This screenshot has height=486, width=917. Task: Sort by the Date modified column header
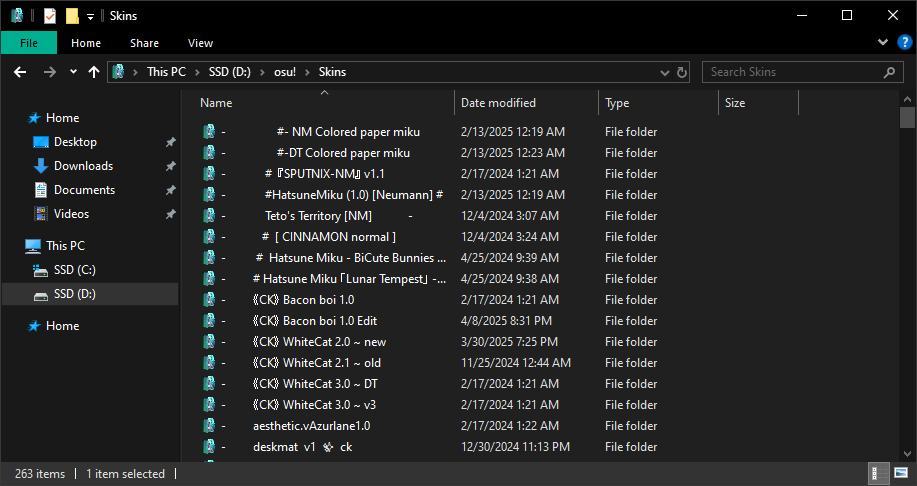coord(498,103)
